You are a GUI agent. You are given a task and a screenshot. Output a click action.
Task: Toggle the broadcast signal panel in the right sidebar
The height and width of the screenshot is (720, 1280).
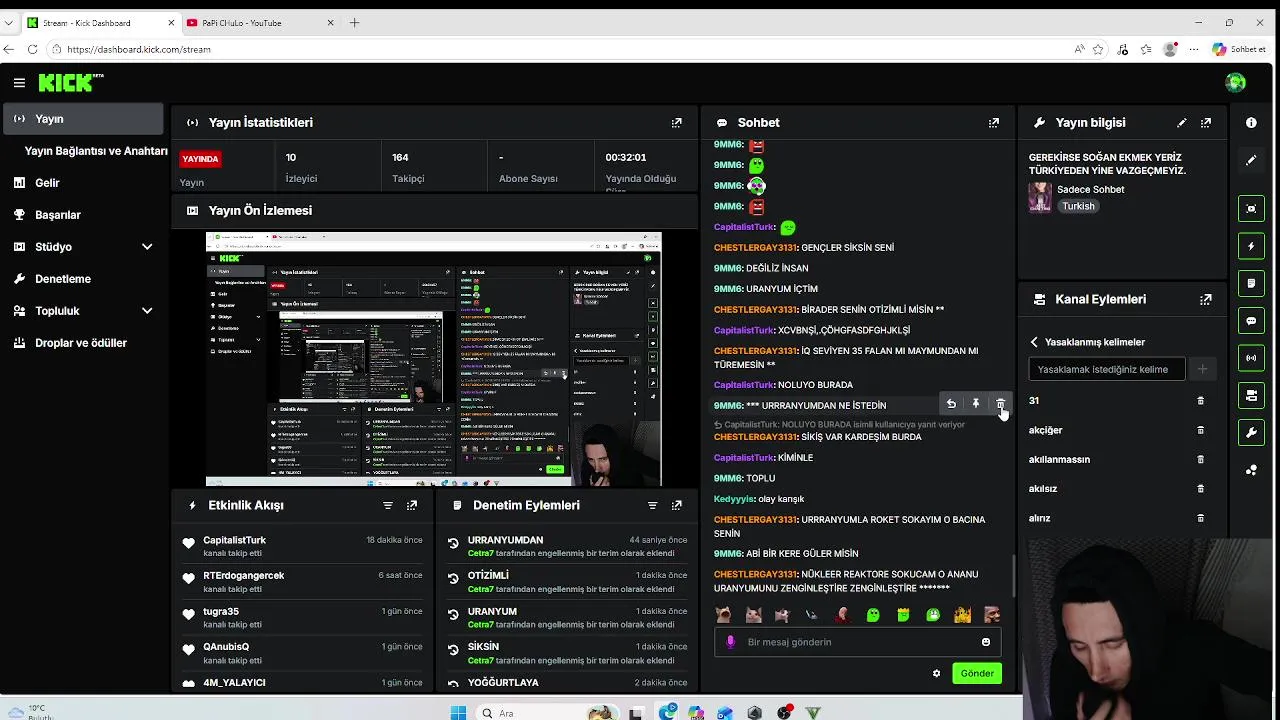[1251, 358]
